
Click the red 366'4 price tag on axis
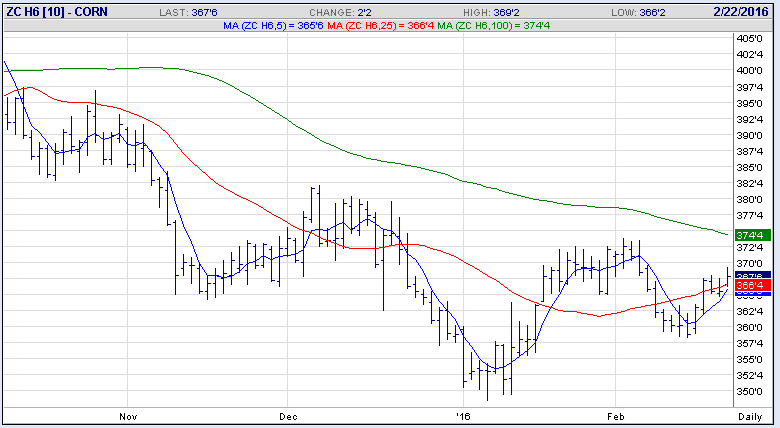tap(750, 286)
